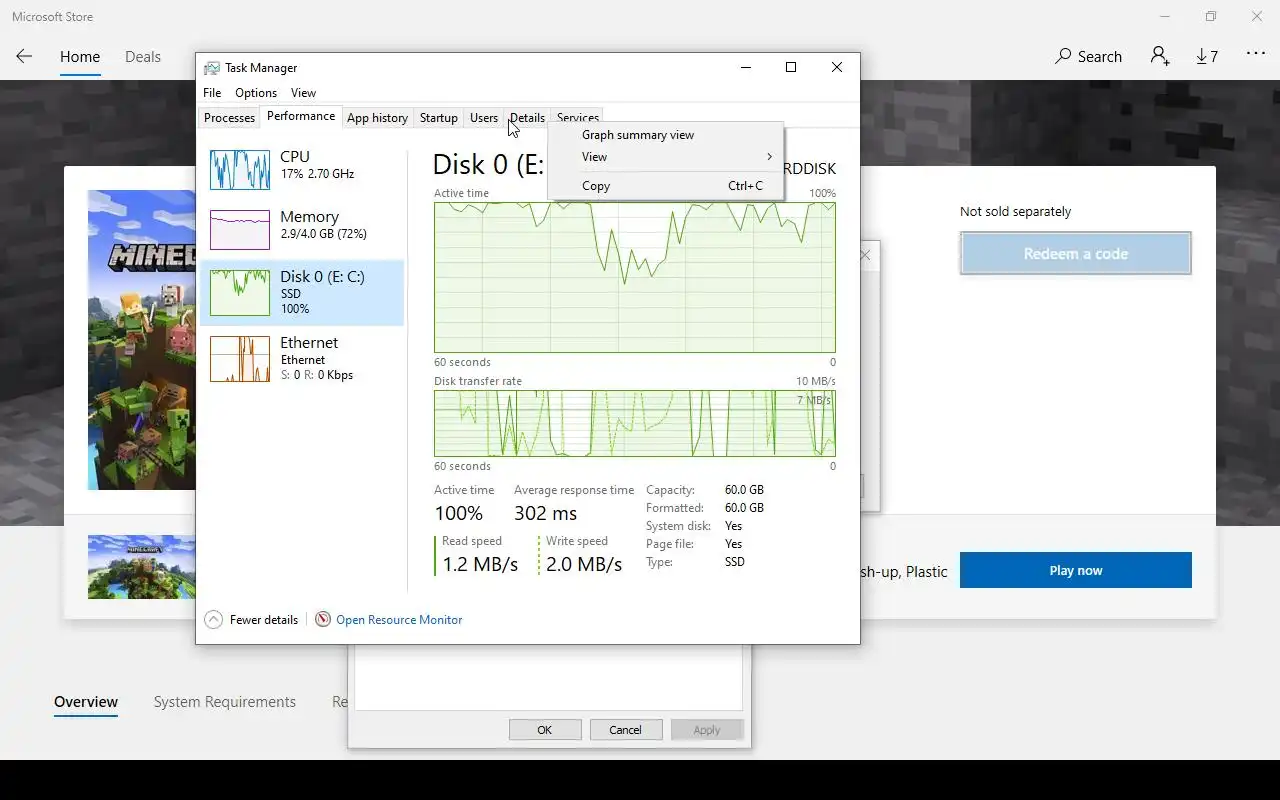
Task: Click the Capacity 60.0 GB value
Action: coord(744,490)
